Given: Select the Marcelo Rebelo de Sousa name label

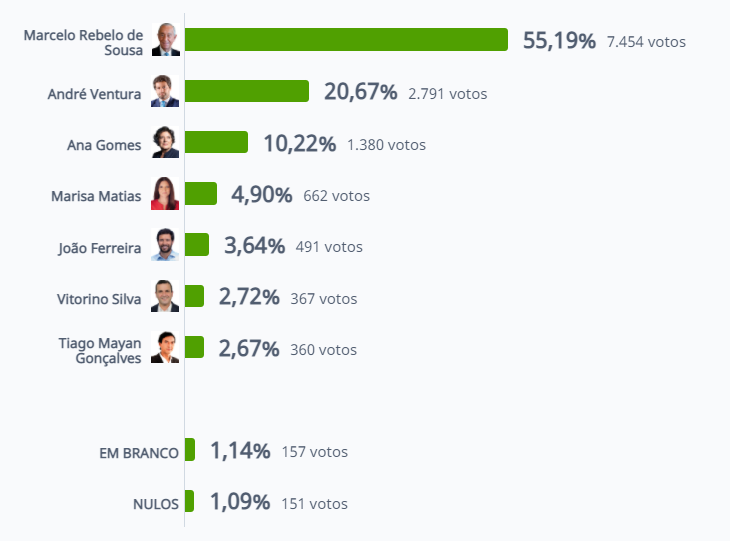Looking at the screenshot, I should tap(83, 42).
